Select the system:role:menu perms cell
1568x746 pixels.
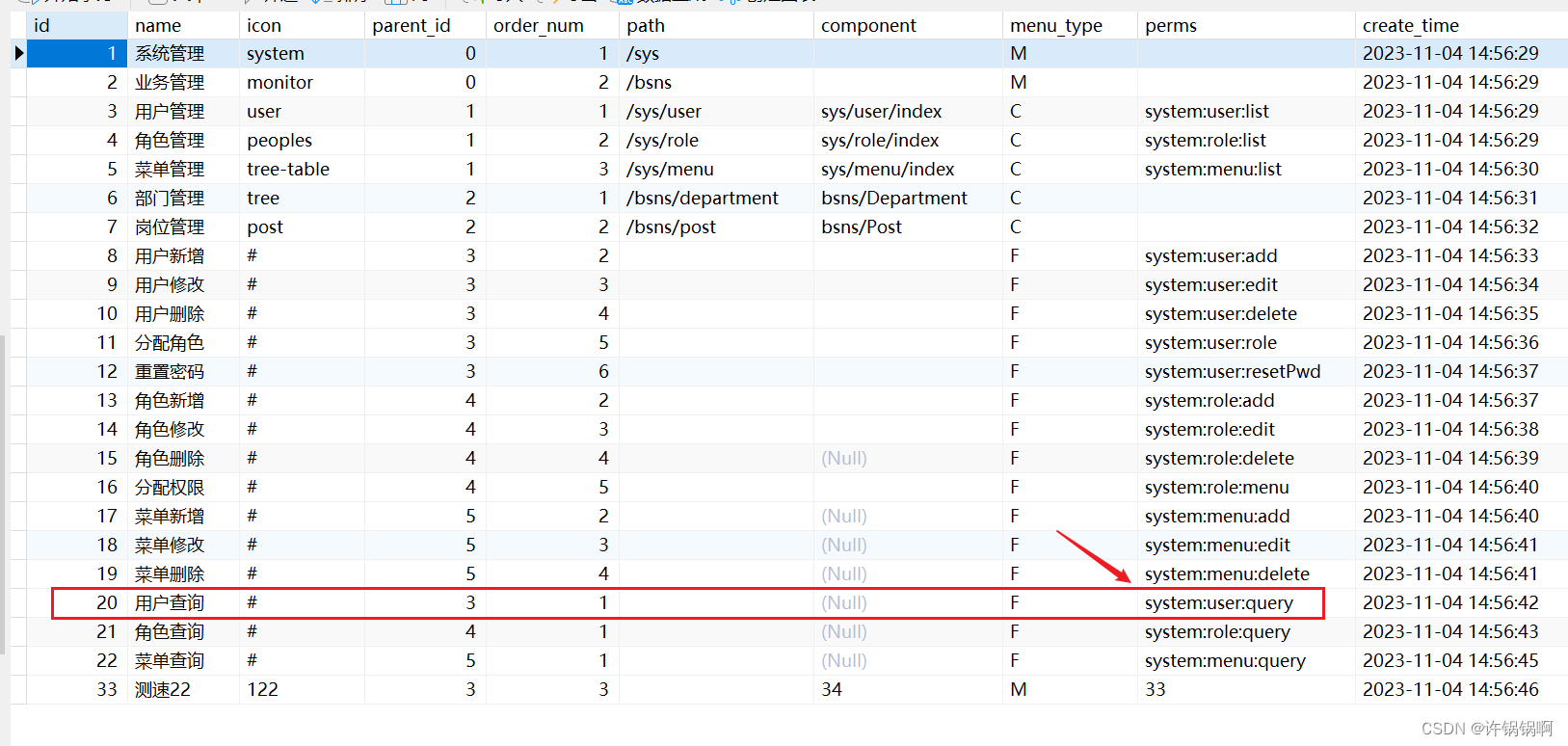tap(1246, 488)
